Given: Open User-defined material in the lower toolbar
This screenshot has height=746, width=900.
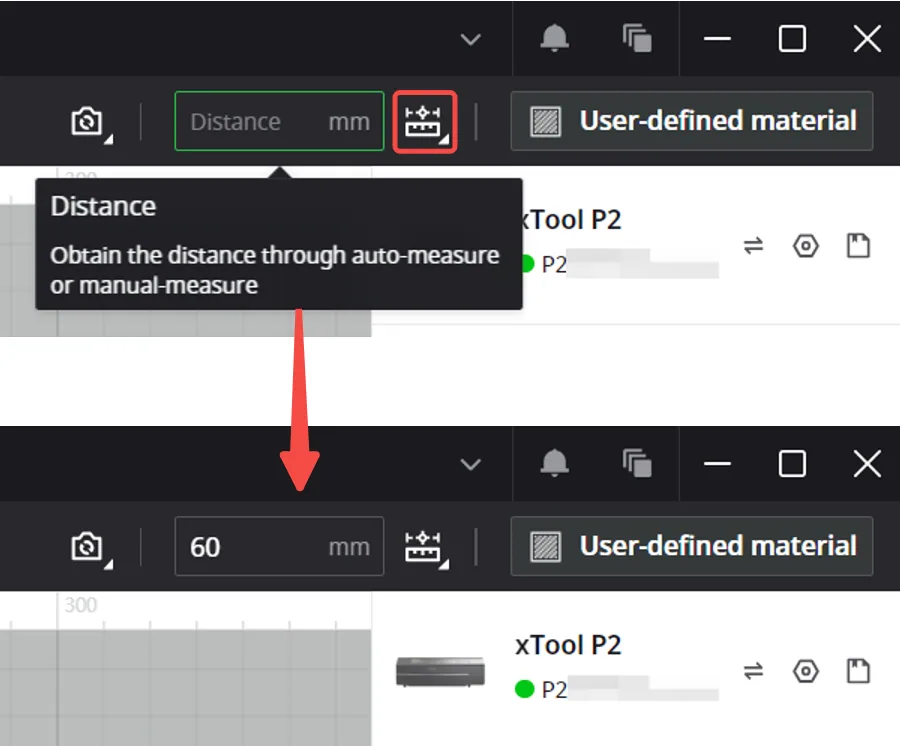Looking at the screenshot, I should pyautogui.click(x=692, y=546).
